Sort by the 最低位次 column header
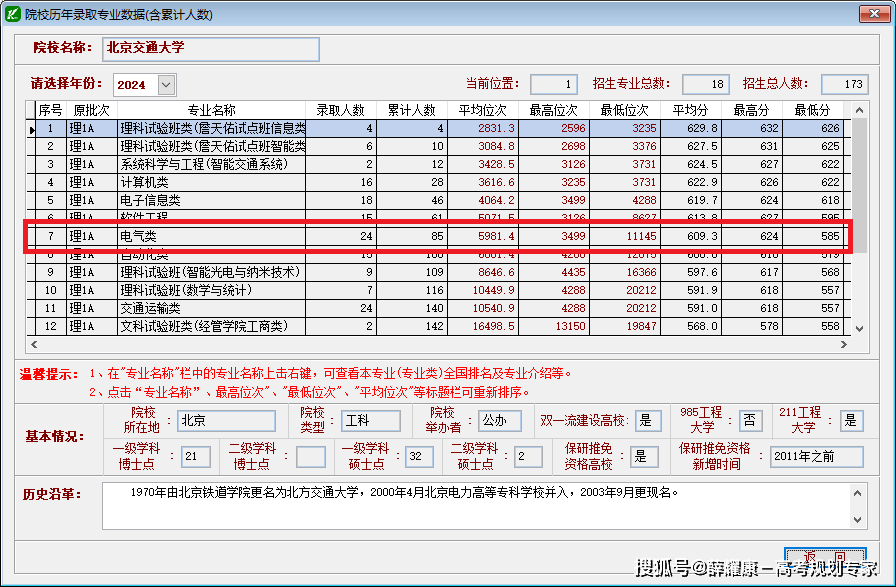Viewport: 896px width, 587px height. [624, 110]
